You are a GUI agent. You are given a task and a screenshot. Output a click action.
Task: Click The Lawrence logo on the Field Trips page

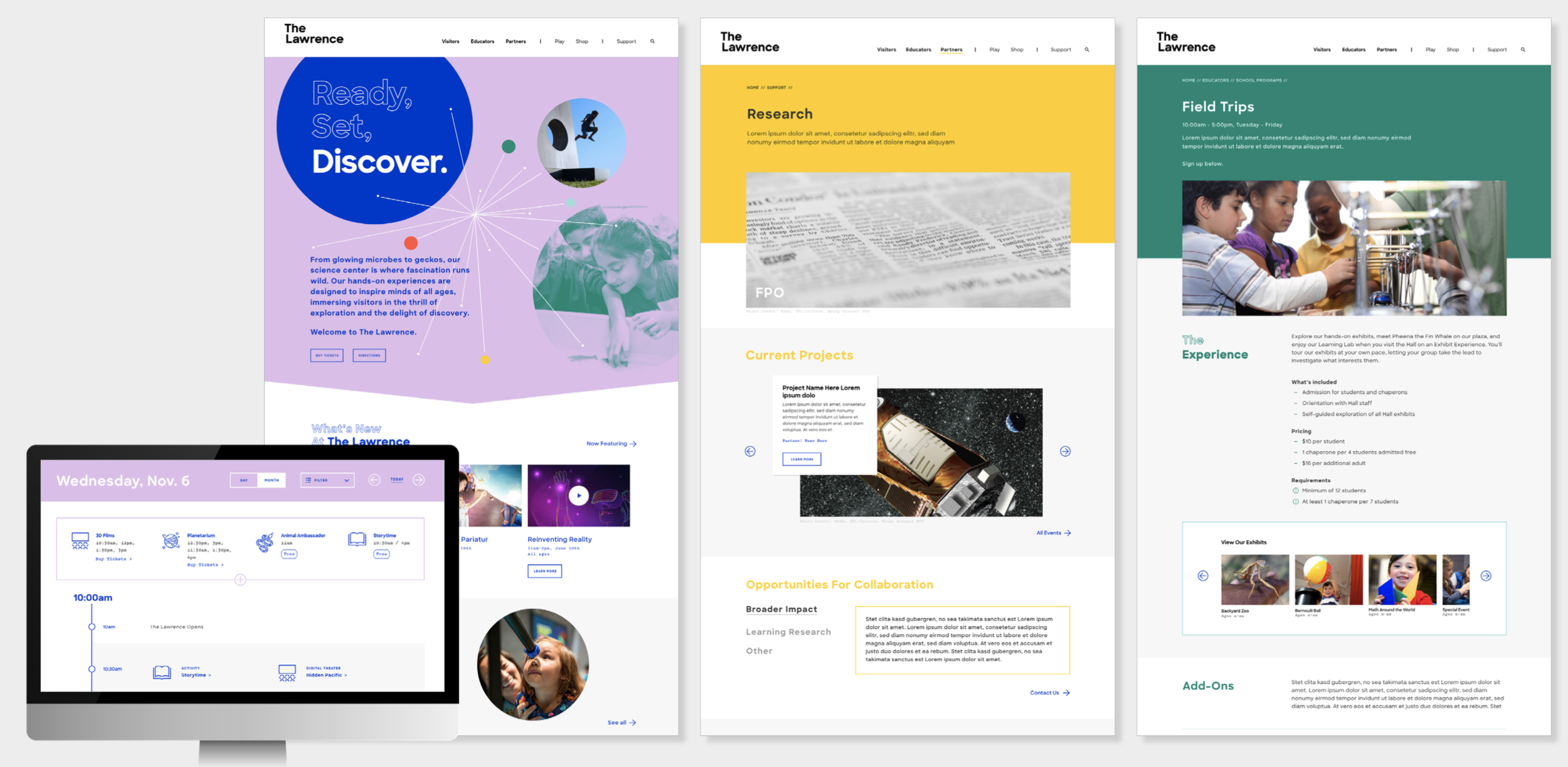[1185, 42]
